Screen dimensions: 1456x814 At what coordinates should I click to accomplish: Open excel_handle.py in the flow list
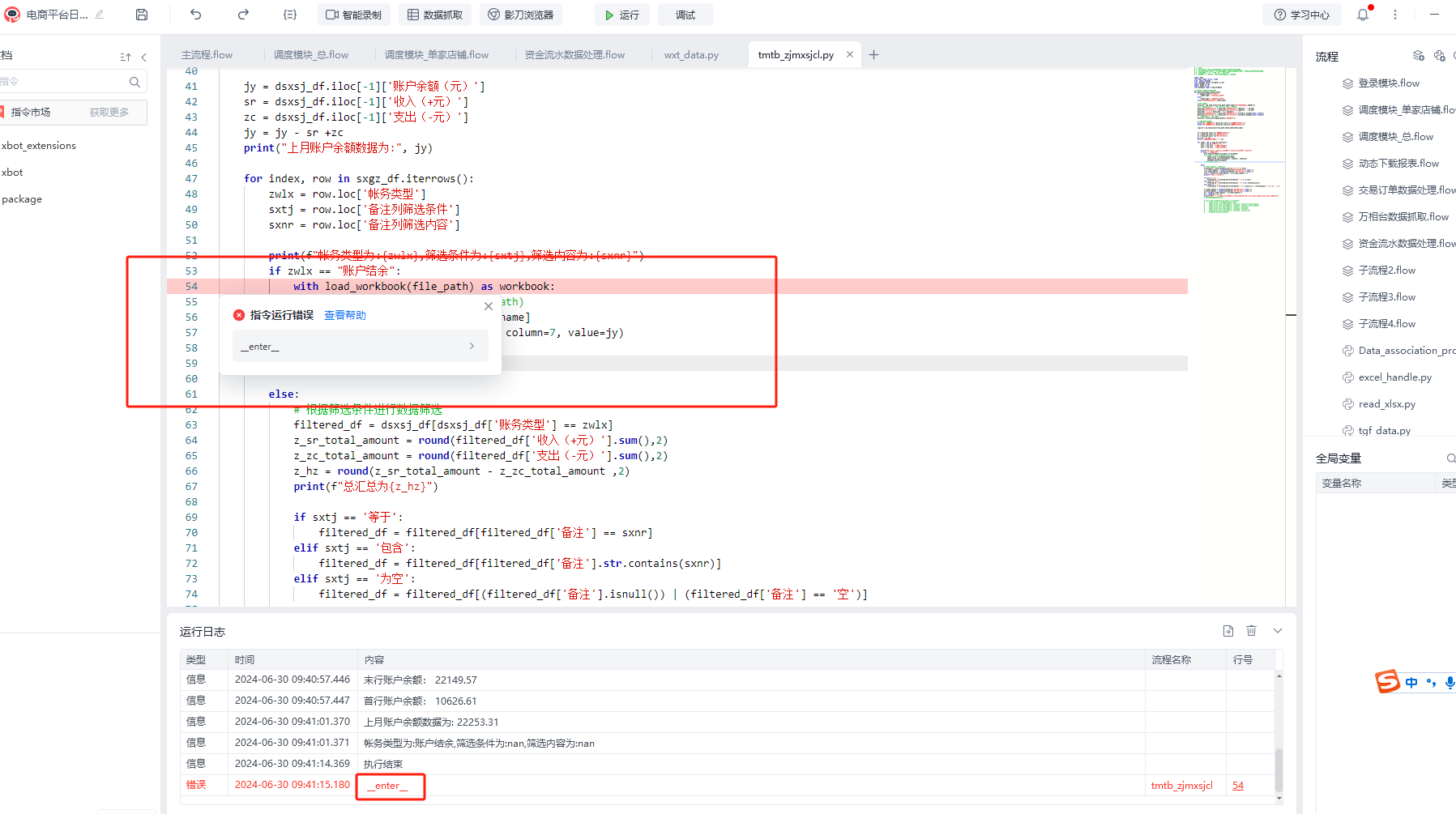pyautogui.click(x=1394, y=377)
